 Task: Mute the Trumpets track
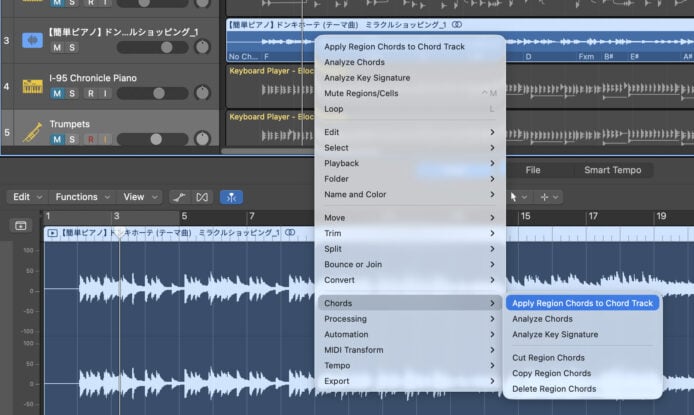(x=57, y=140)
